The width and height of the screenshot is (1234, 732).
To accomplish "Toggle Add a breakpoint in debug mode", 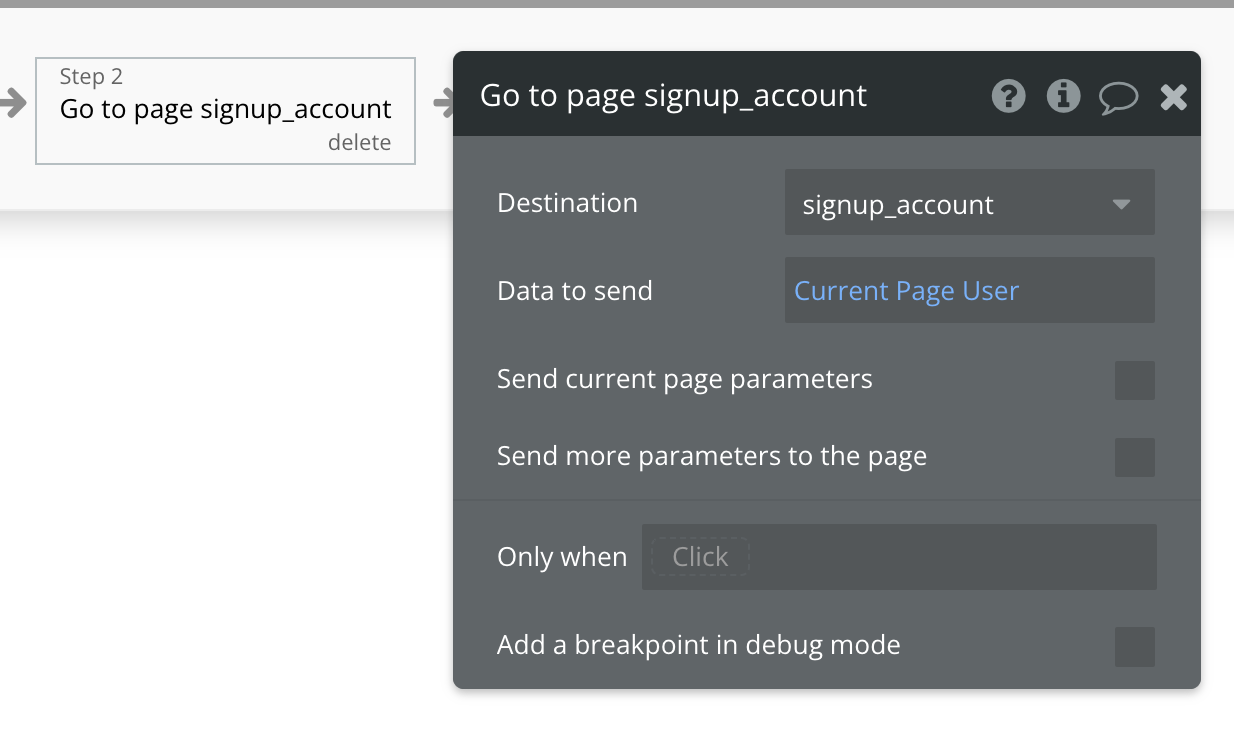I will click(1134, 646).
